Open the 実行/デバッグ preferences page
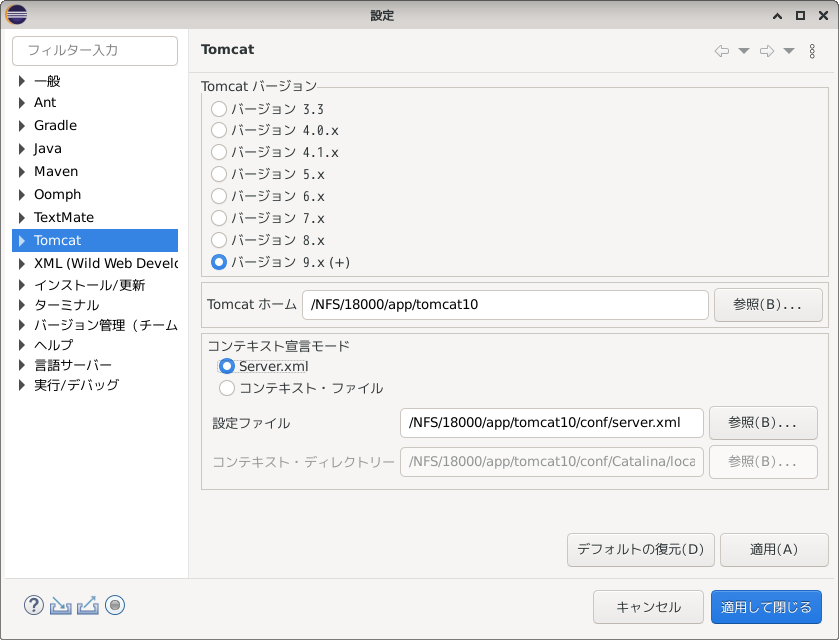The width and height of the screenshot is (839, 640). pyautogui.click(x=77, y=385)
